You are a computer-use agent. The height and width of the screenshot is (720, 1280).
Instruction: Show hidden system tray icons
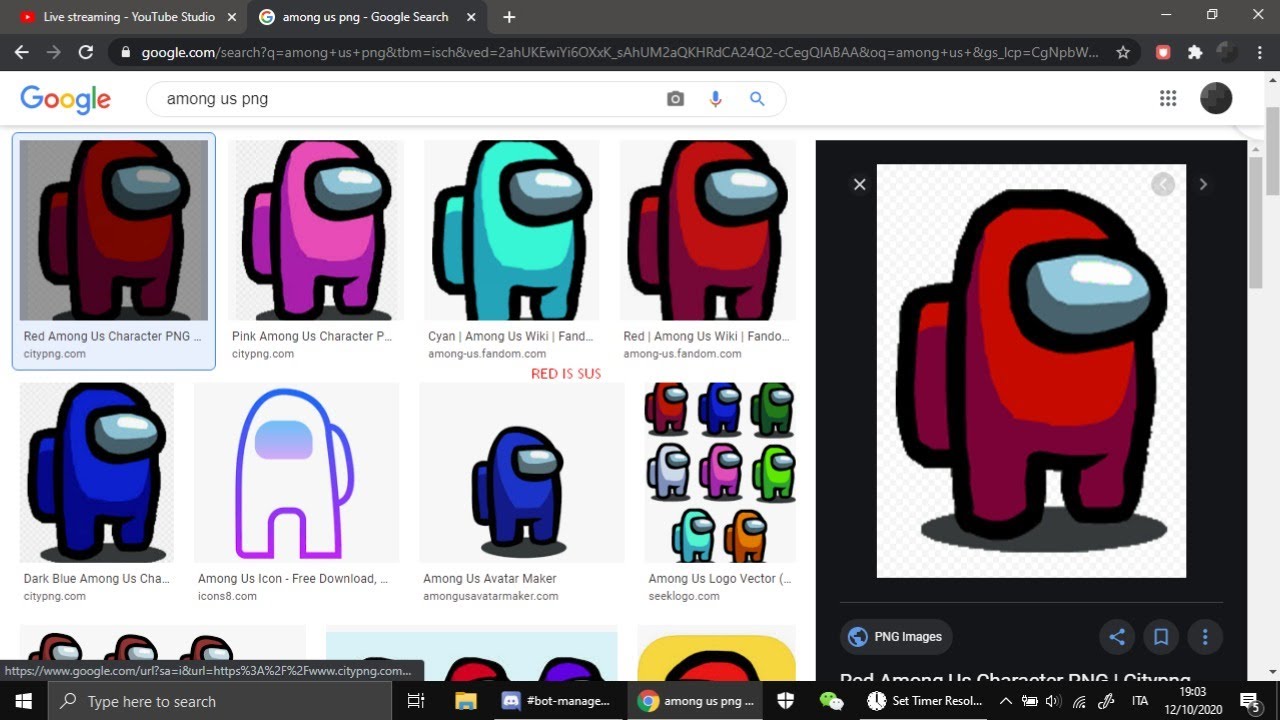point(1006,701)
